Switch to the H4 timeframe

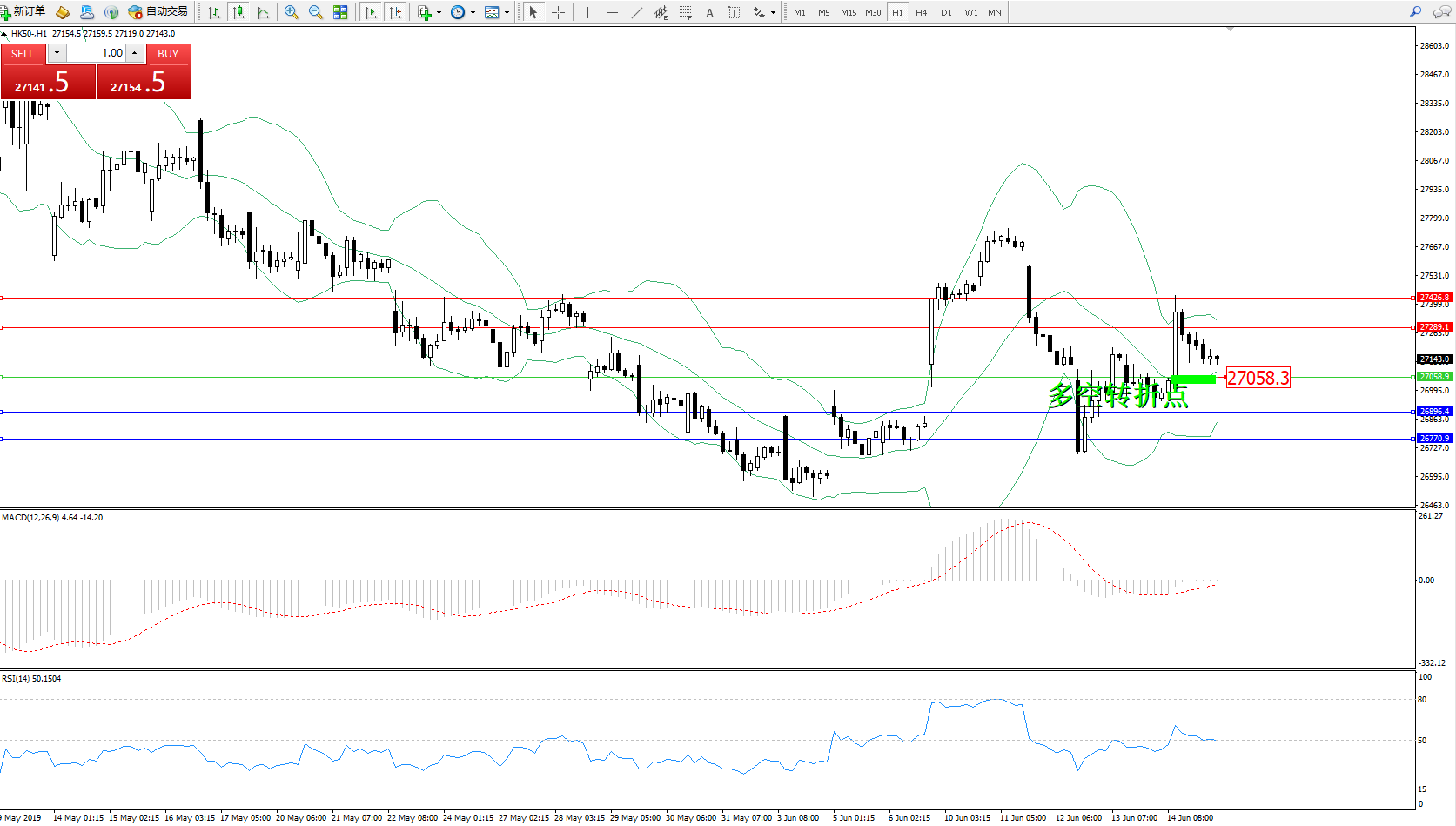pyautogui.click(x=921, y=12)
